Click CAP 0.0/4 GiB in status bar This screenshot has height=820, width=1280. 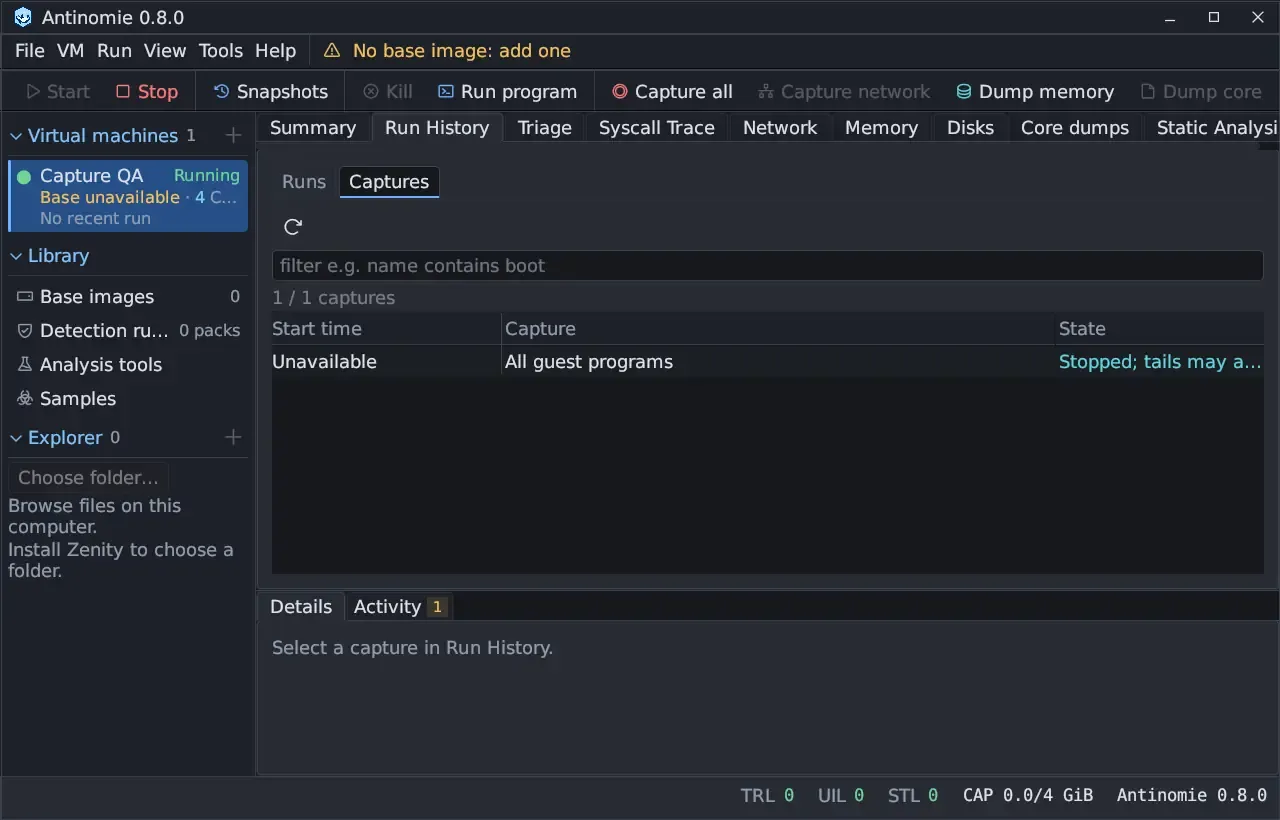[x=1028, y=796]
